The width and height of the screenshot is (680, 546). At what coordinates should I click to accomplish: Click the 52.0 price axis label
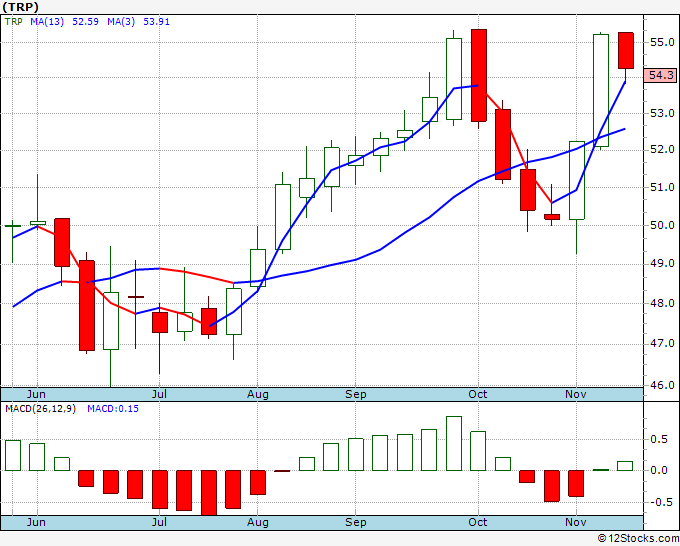click(662, 150)
